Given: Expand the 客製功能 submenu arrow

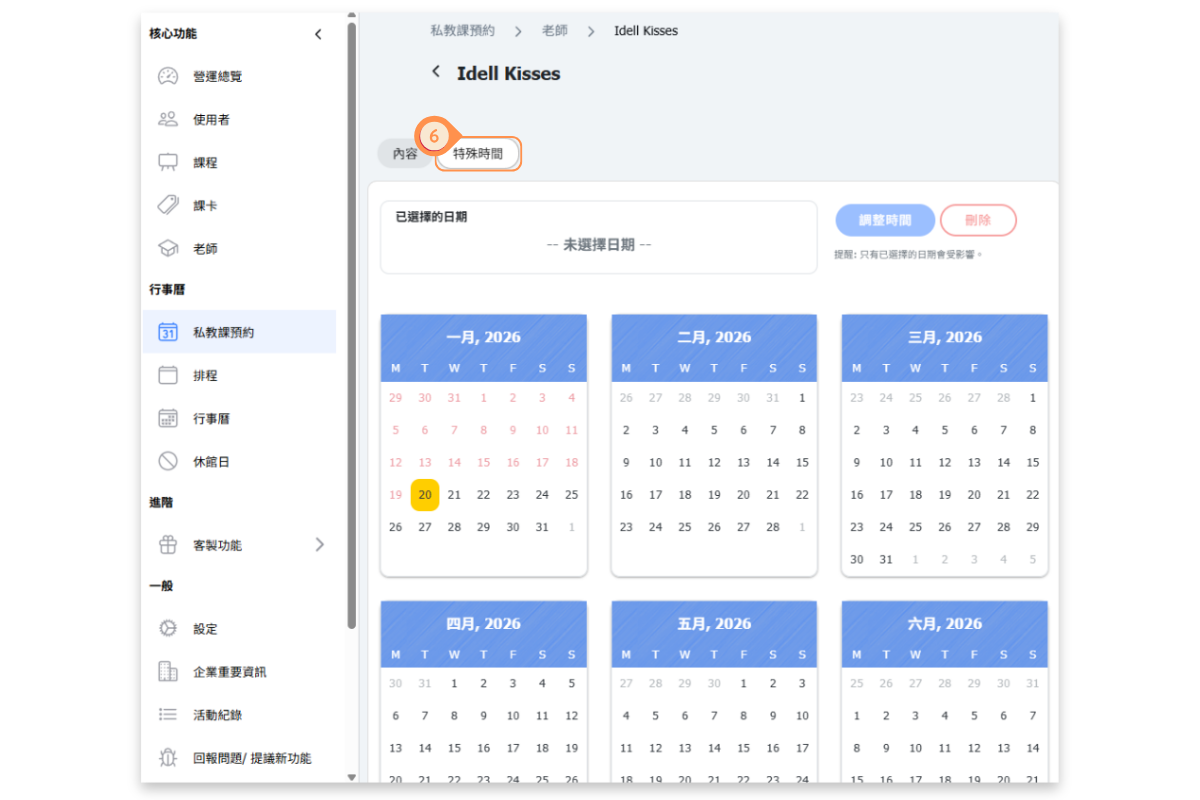Looking at the screenshot, I should (x=320, y=545).
